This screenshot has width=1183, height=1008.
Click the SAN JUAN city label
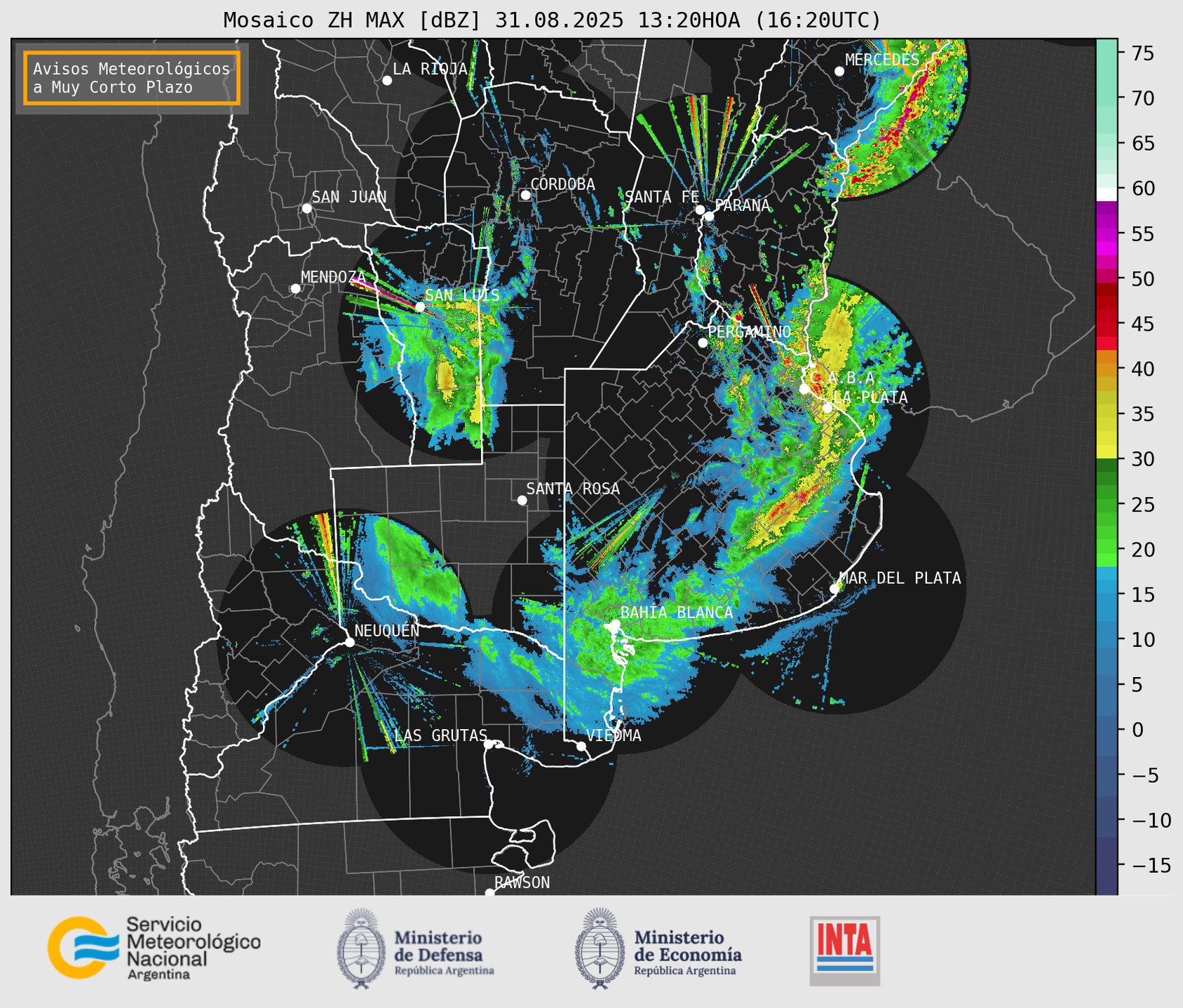349,197
